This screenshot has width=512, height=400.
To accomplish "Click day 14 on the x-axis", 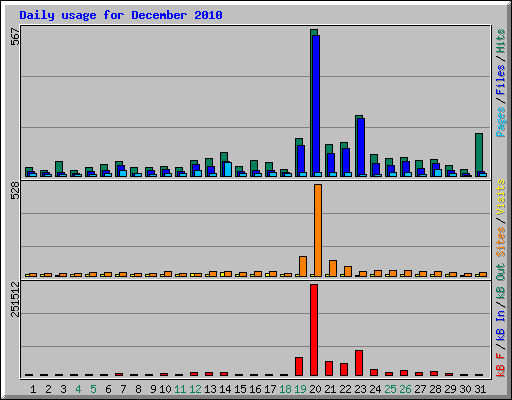I will (x=225, y=389).
